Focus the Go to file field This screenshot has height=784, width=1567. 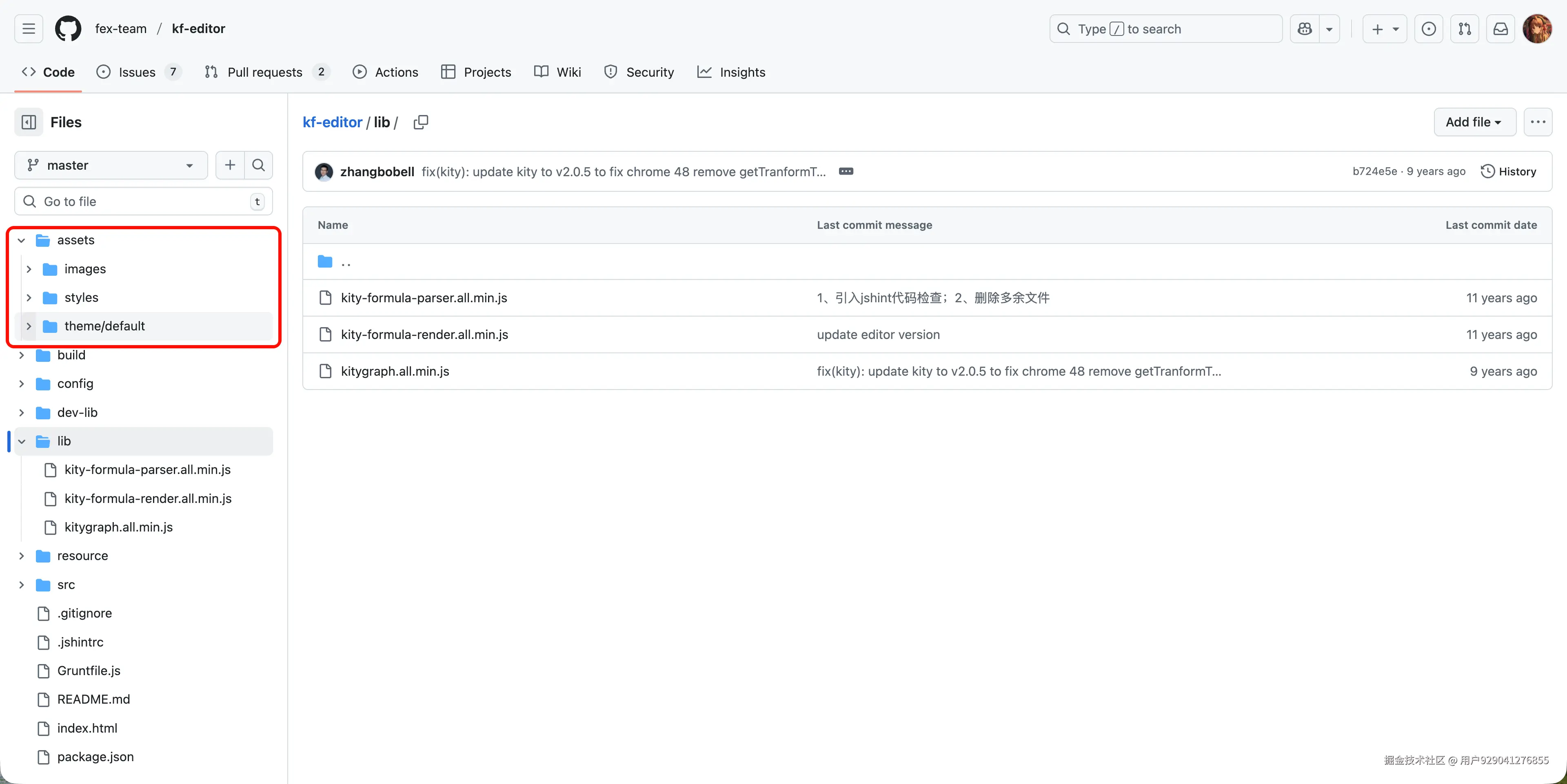click(143, 202)
